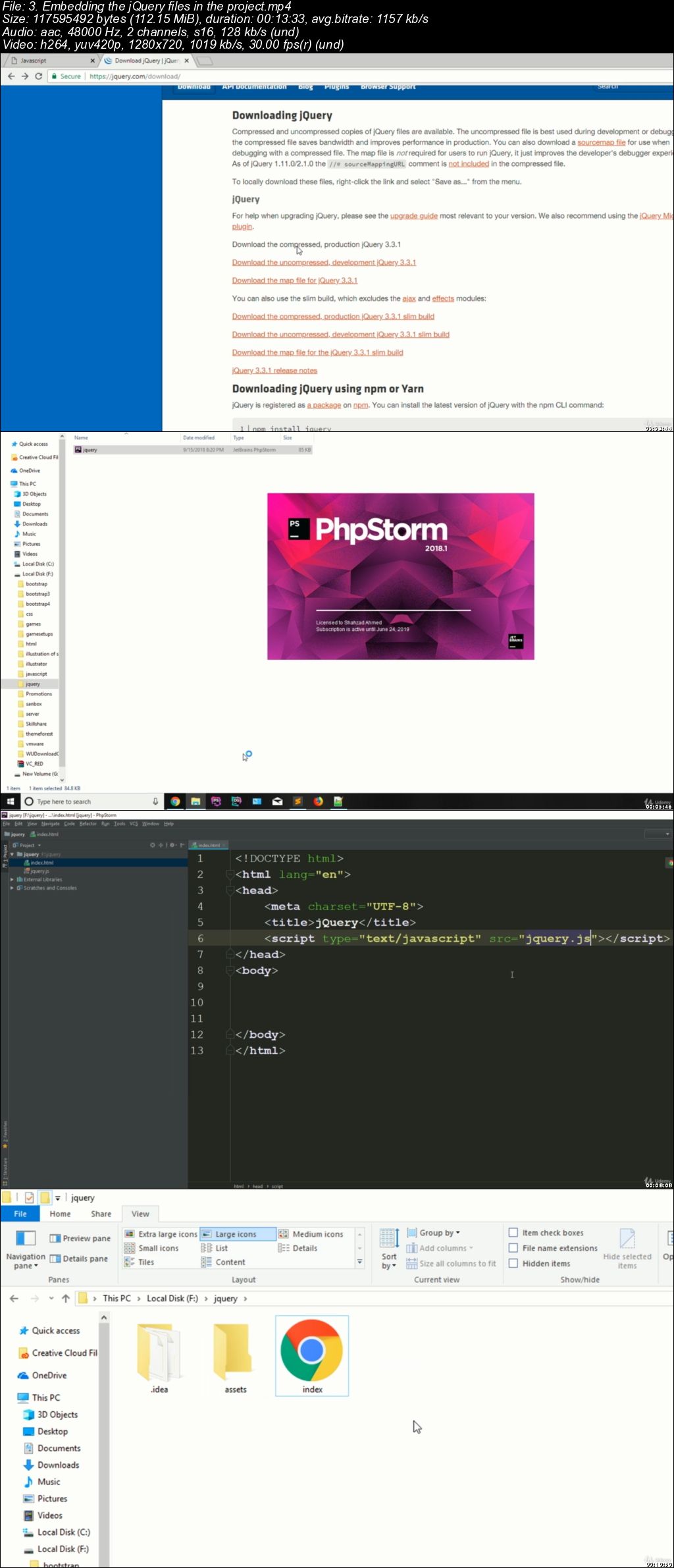Switch to the Home ribbon tab
This screenshot has height=1568, width=674.
(60, 1214)
